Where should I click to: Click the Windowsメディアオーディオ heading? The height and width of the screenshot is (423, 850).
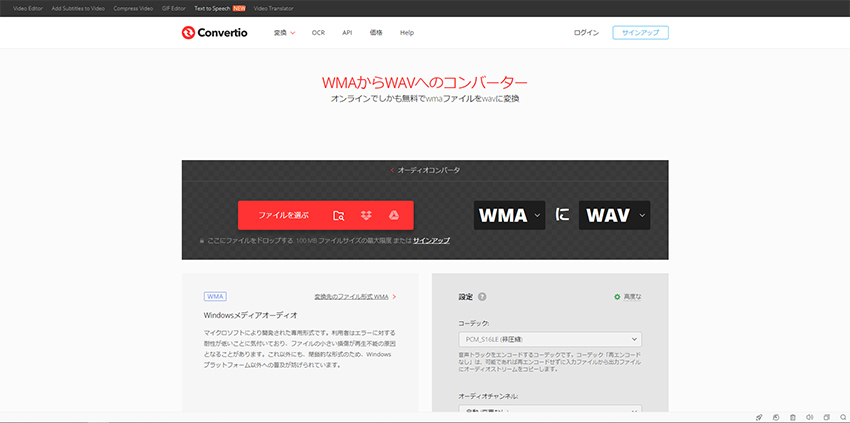pyautogui.click(x=250, y=315)
